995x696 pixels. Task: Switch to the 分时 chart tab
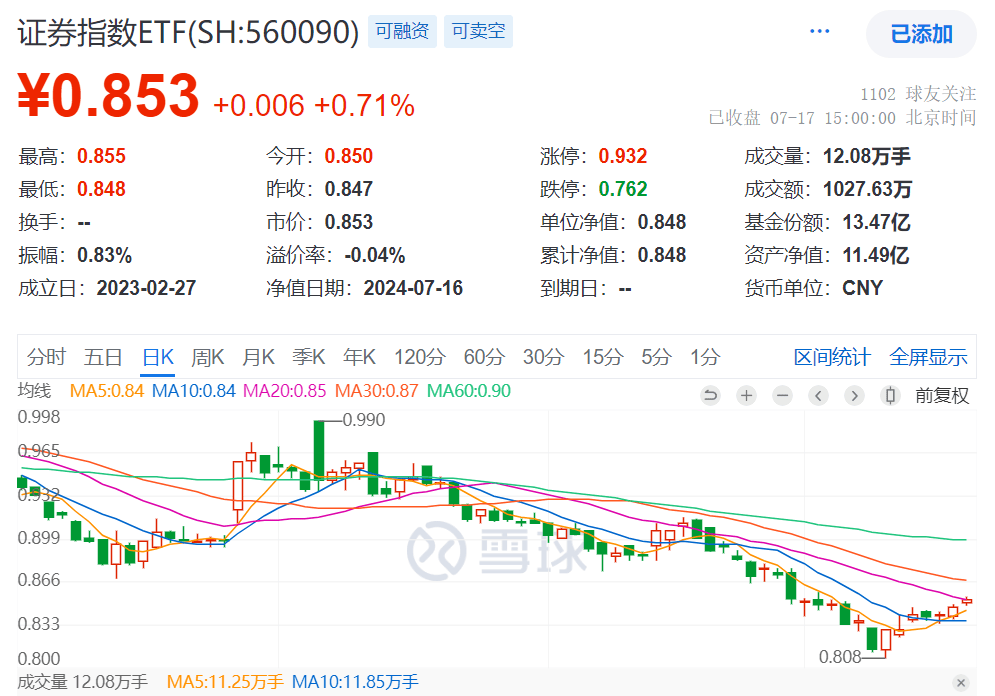(46, 357)
